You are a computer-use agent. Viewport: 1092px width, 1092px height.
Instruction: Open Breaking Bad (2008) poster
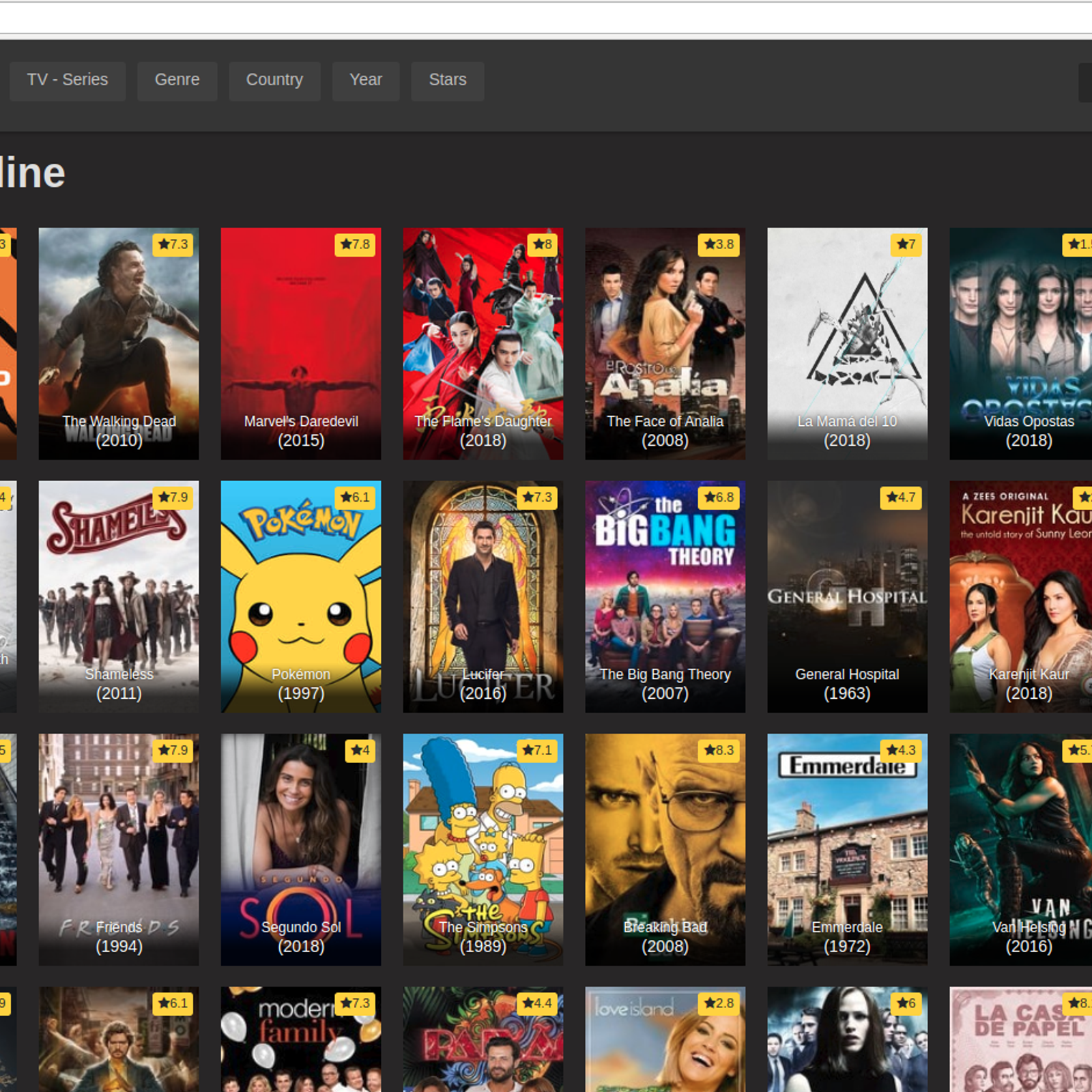[x=665, y=850]
